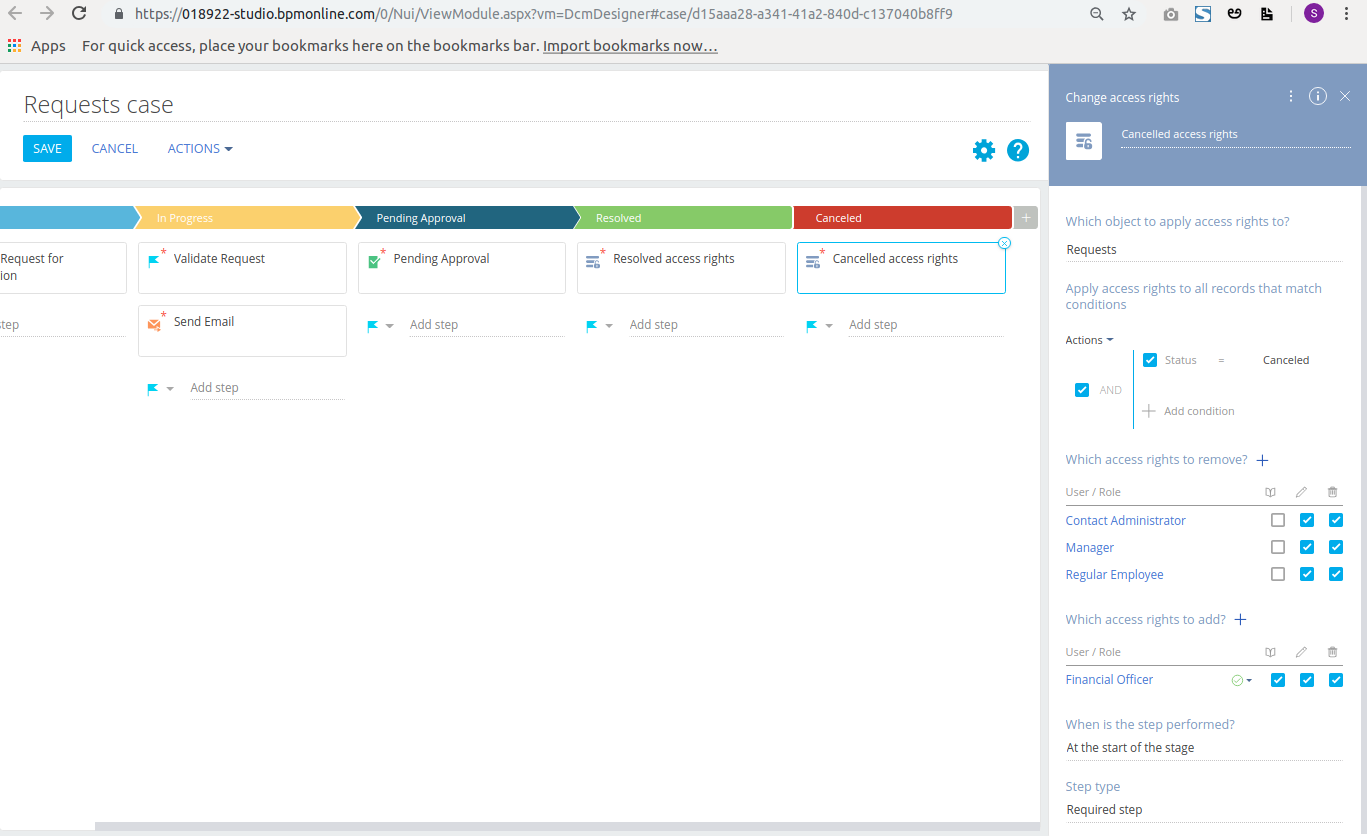The height and width of the screenshot is (836, 1367).
Task: Reload the page in the browser
Action: point(79,14)
